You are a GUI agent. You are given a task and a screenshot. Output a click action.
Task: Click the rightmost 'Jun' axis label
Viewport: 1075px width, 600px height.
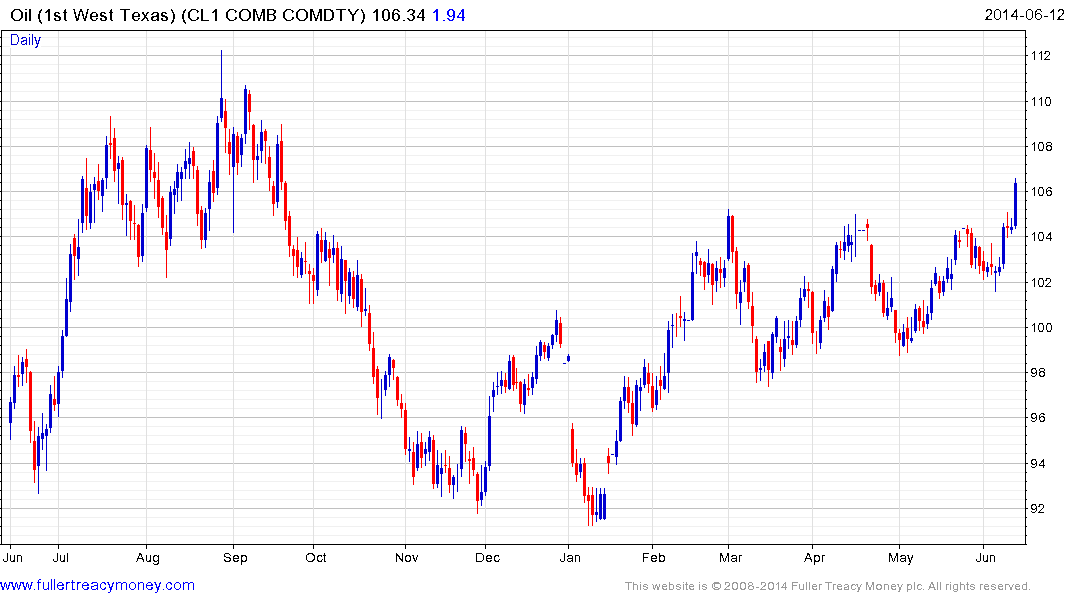[x=985, y=557]
